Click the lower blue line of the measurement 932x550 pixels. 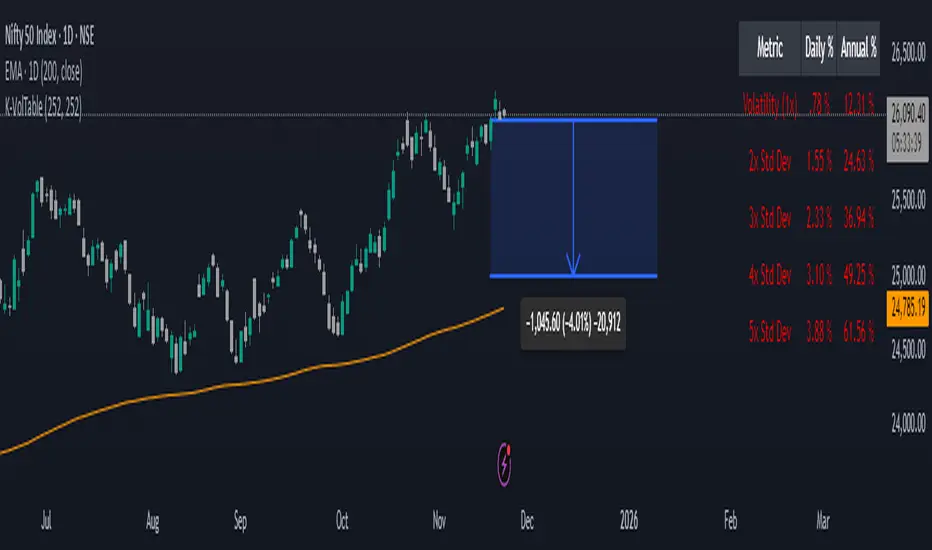(x=620, y=275)
